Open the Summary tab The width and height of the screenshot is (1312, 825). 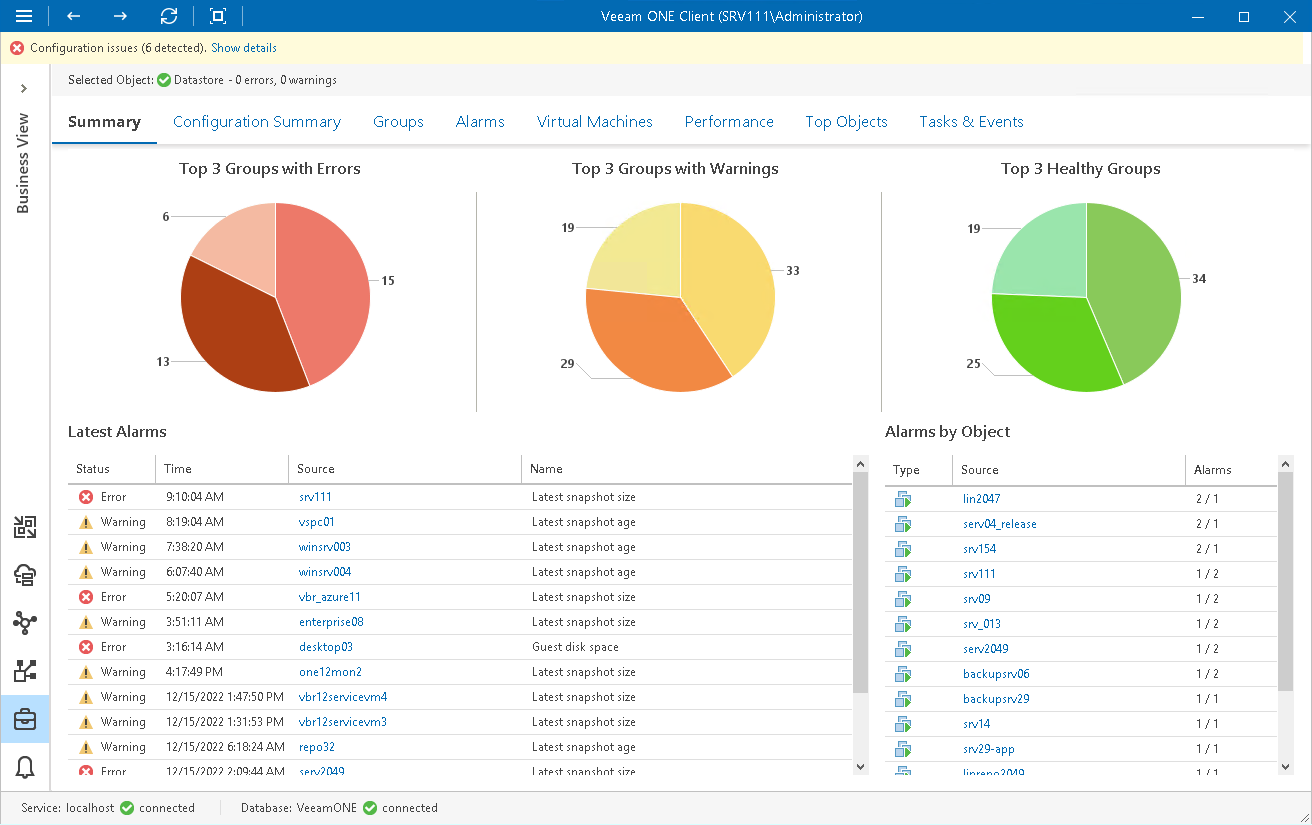click(x=104, y=122)
